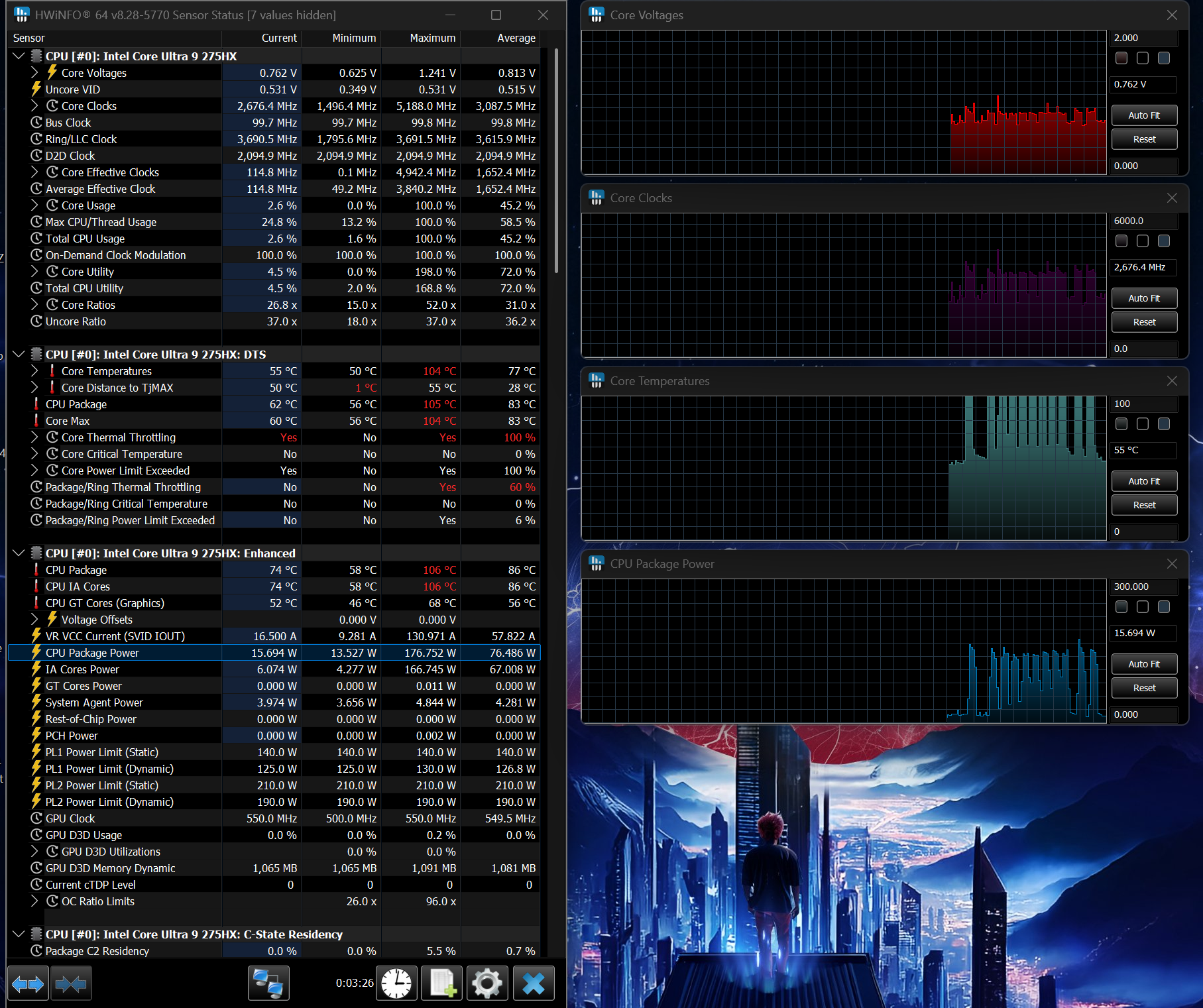Click the 6000.0 max field in Core Clocks

point(1143,221)
